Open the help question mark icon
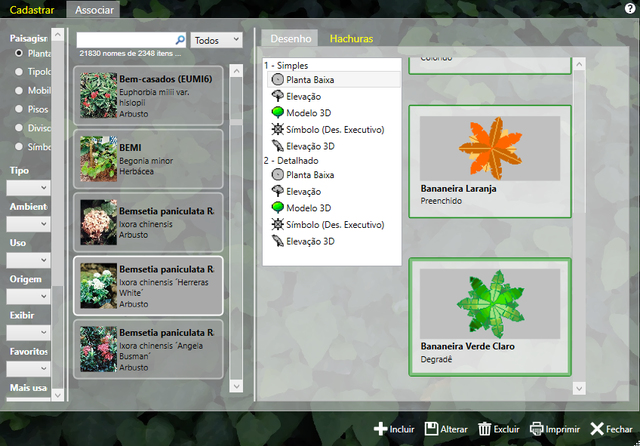This screenshot has width=640, height=446. point(630,9)
